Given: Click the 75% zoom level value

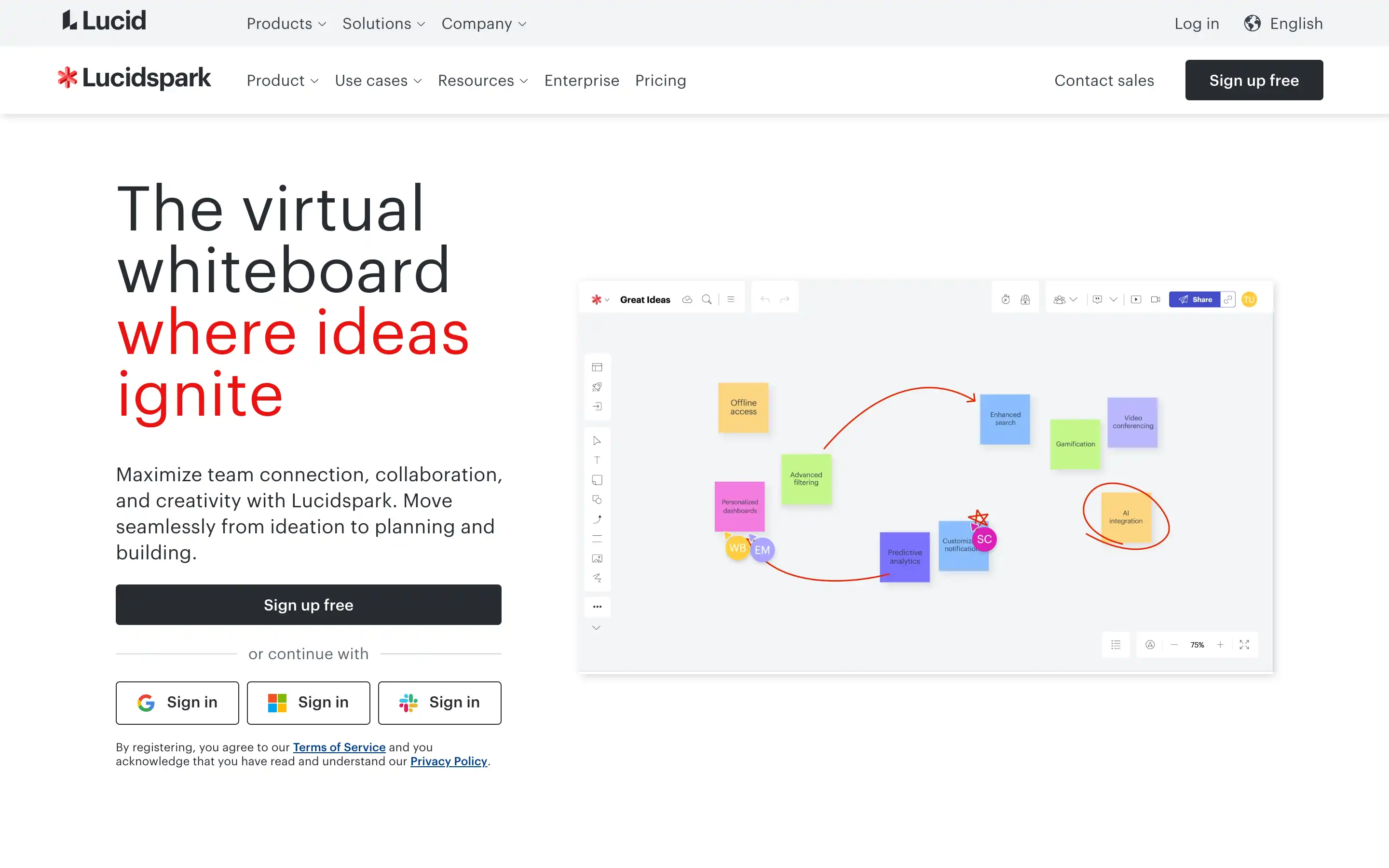Looking at the screenshot, I should coord(1198,645).
